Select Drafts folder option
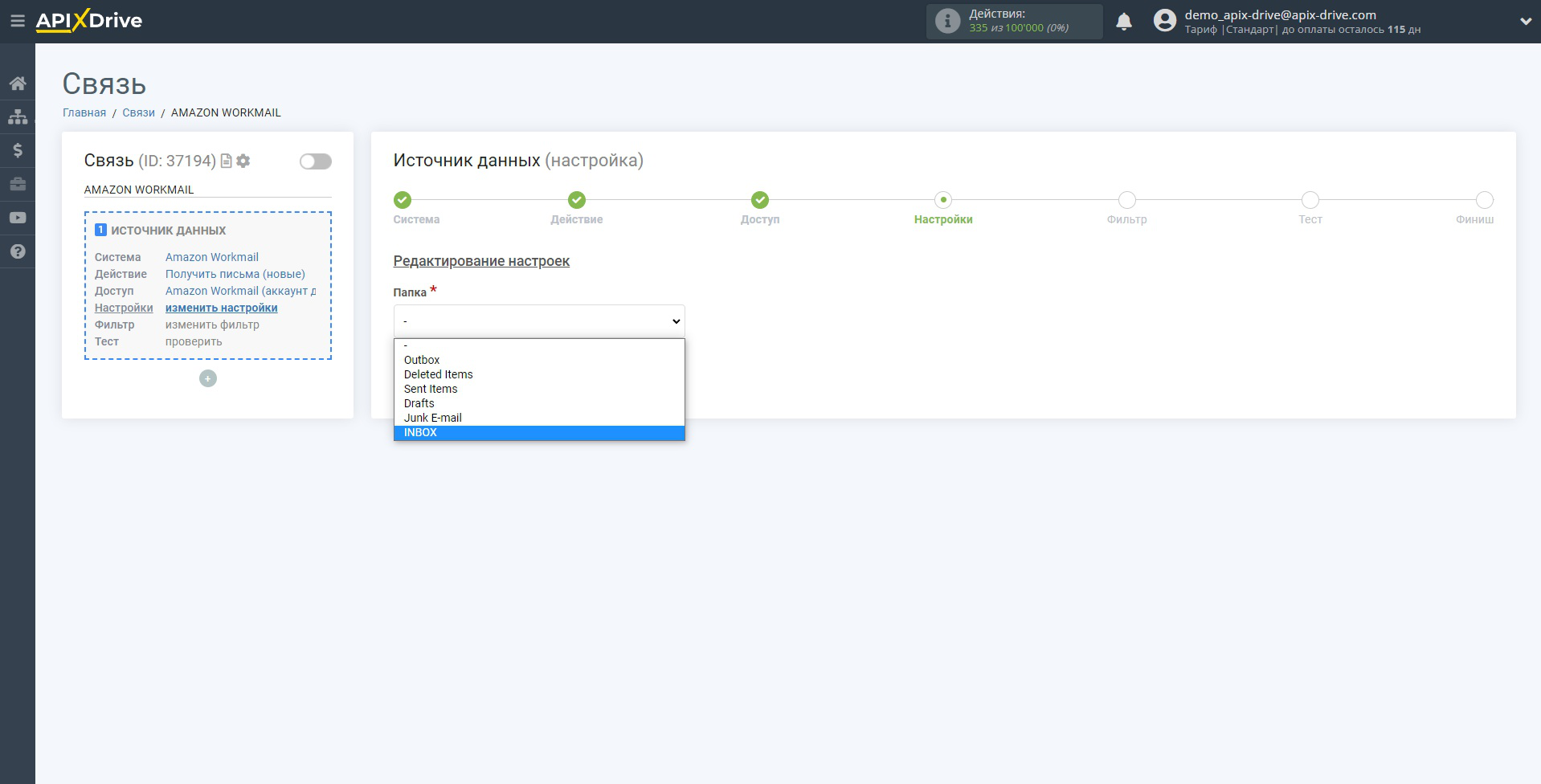The width and height of the screenshot is (1541, 784). tap(539, 403)
